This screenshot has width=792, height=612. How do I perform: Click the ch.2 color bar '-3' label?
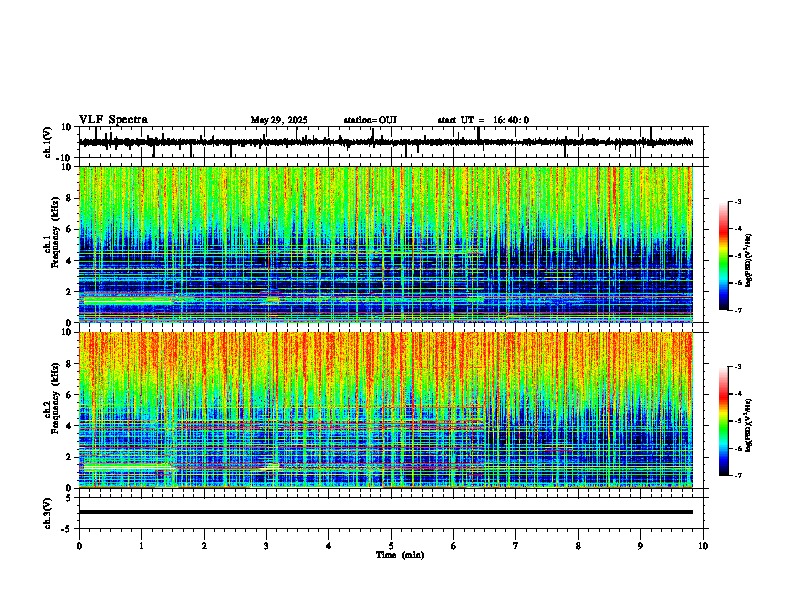pyautogui.click(x=738, y=367)
